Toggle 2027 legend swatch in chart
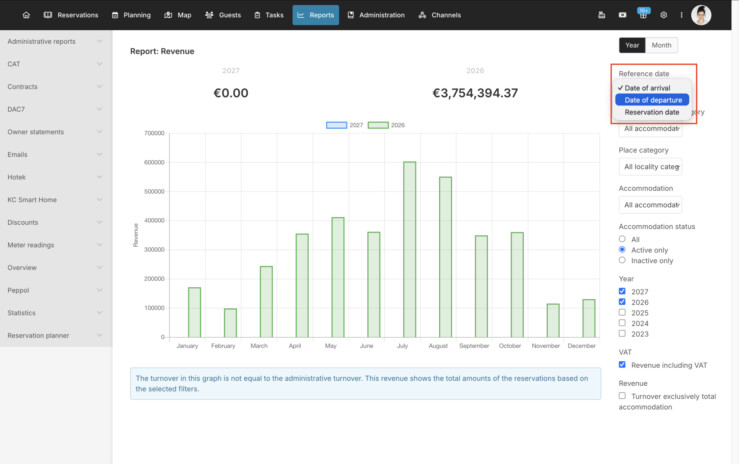 337,125
